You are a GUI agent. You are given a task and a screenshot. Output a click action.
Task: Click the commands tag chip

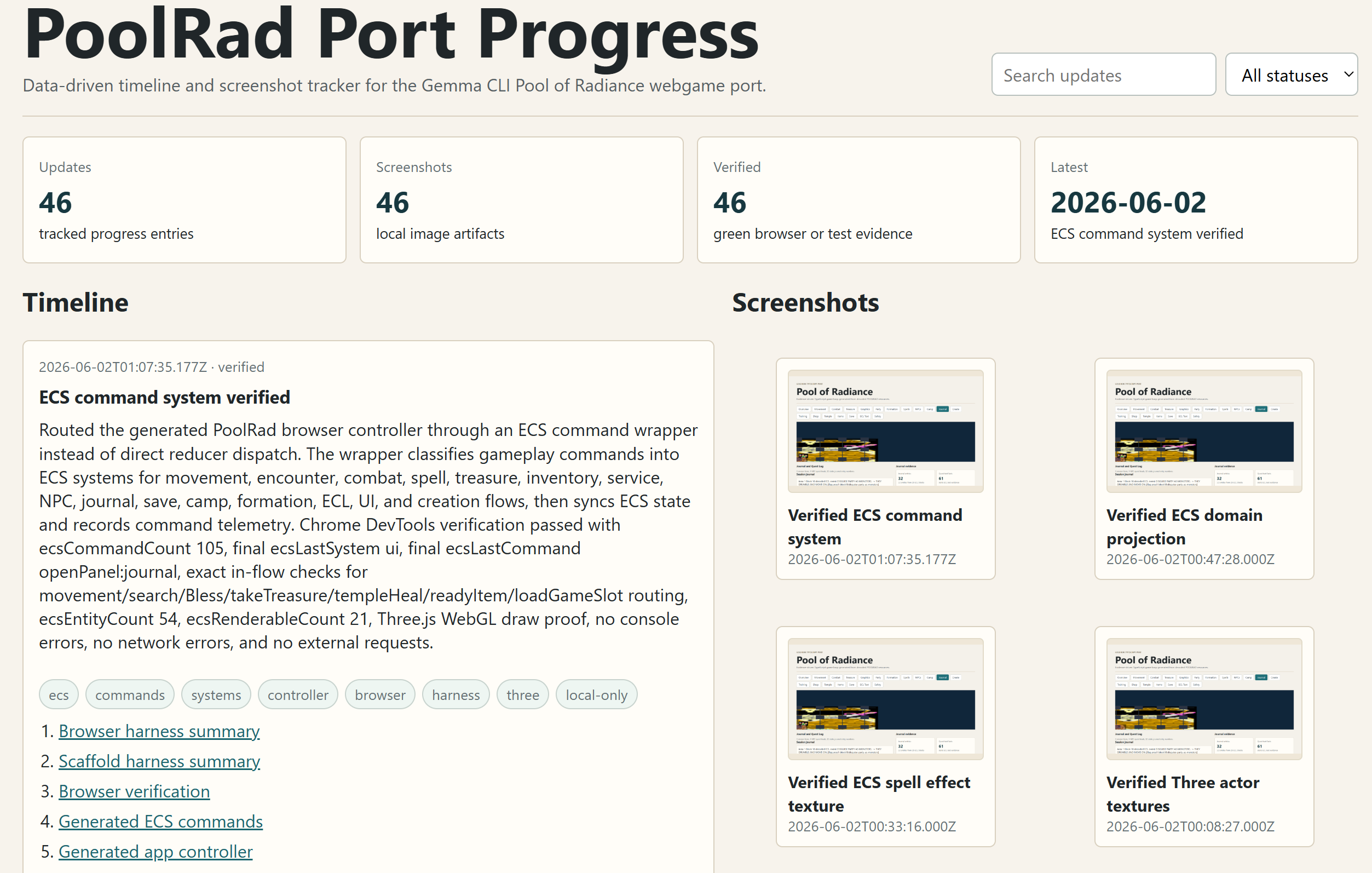pos(130,694)
